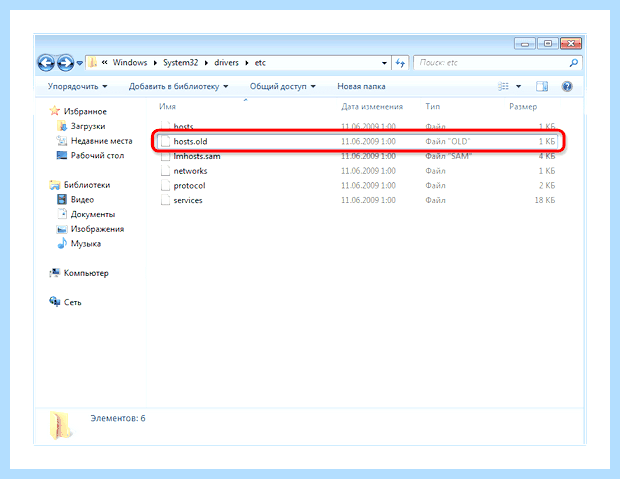Sort by Имя column header

click(x=168, y=106)
